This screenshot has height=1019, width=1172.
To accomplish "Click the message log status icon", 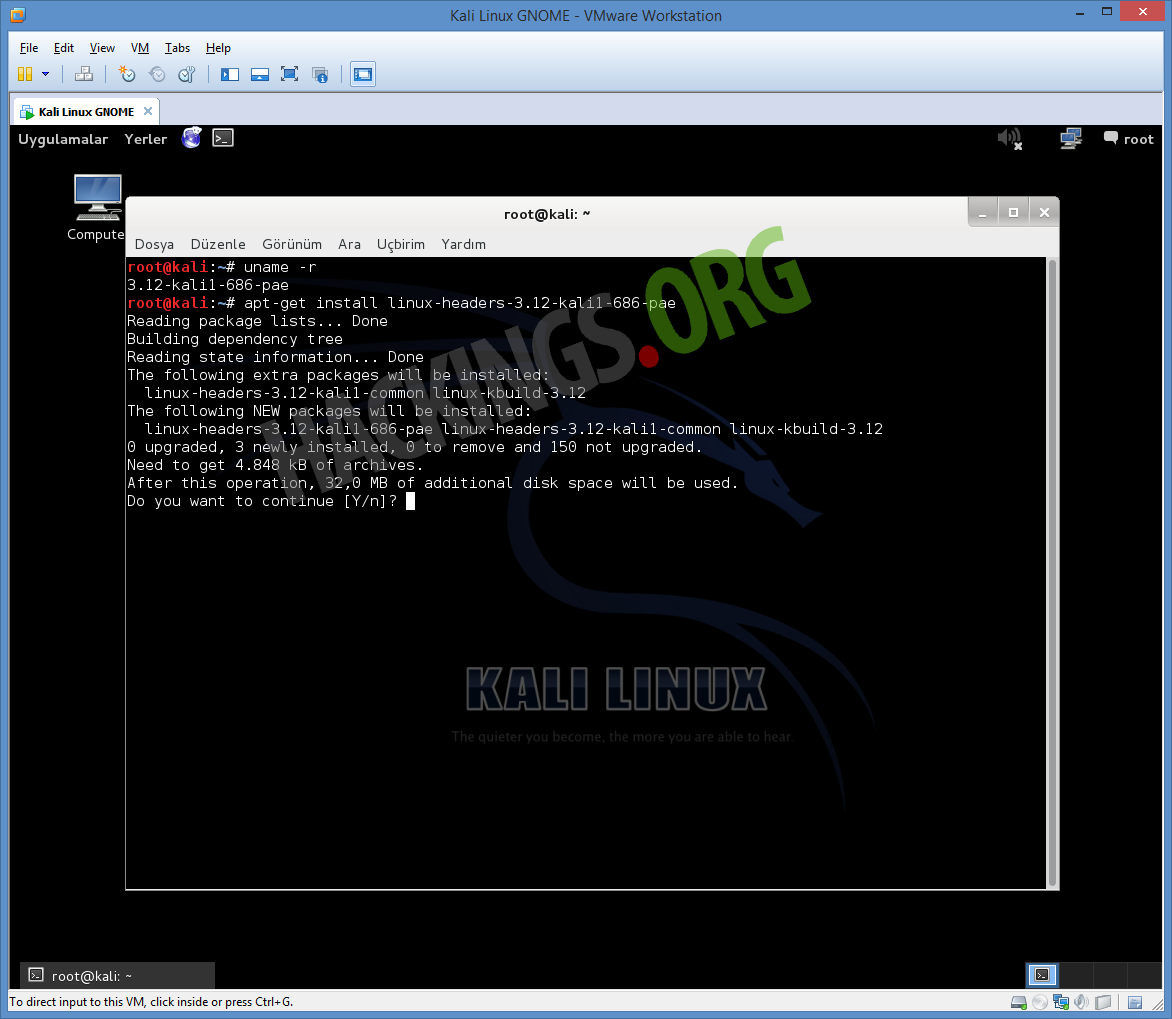I will click(x=1135, y=1003).
